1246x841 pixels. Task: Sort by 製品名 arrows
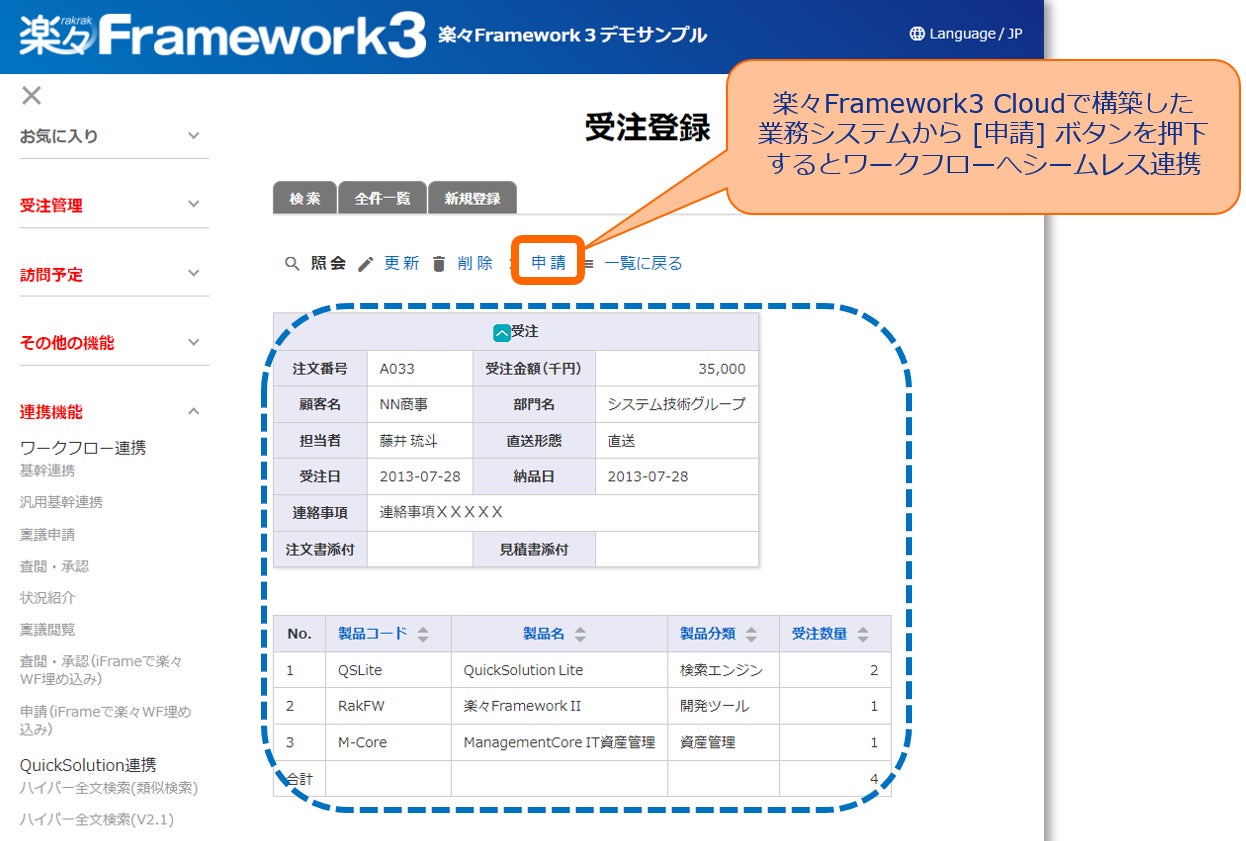580,634
